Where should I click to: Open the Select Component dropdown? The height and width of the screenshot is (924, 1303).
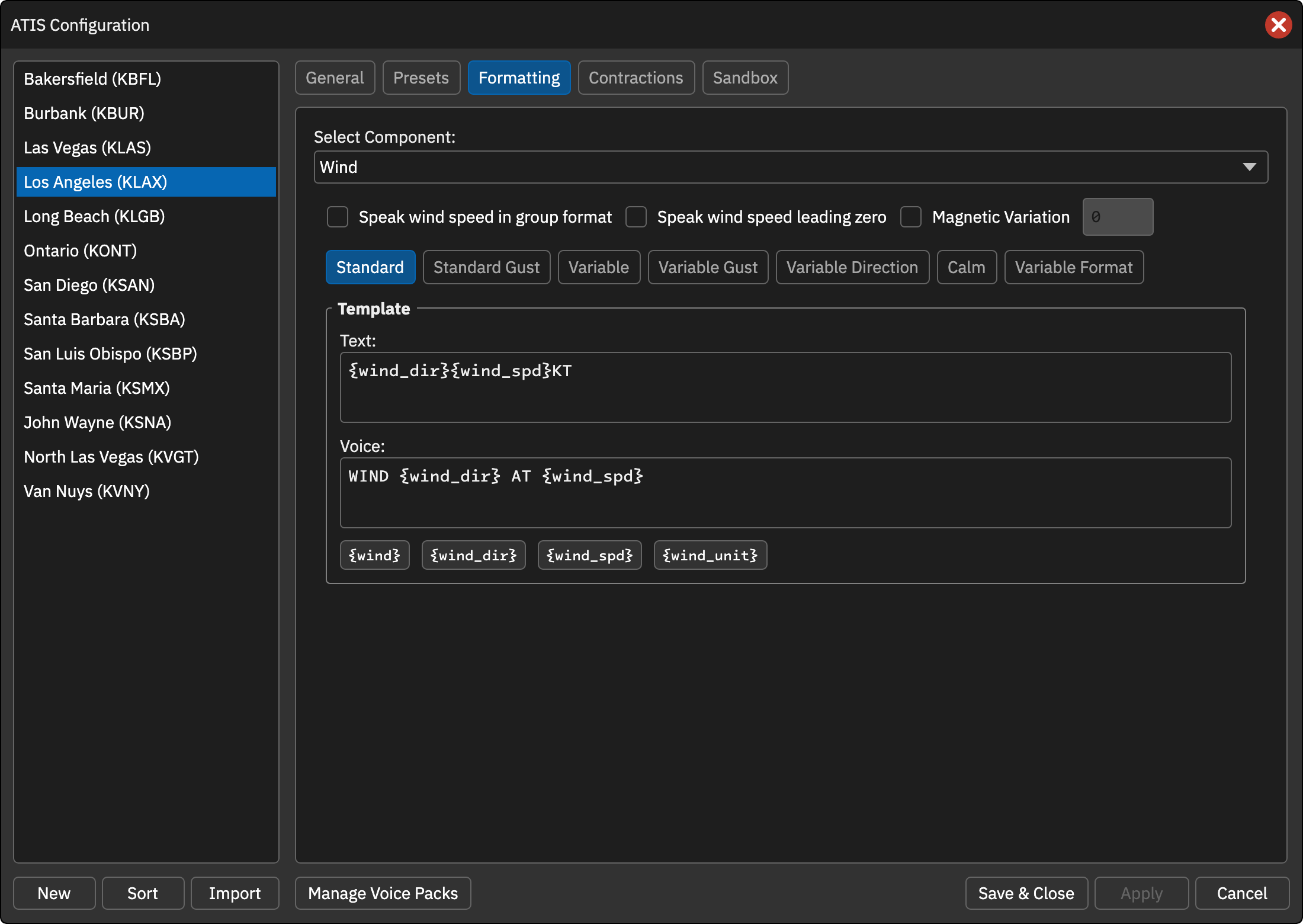coord(791,167)
